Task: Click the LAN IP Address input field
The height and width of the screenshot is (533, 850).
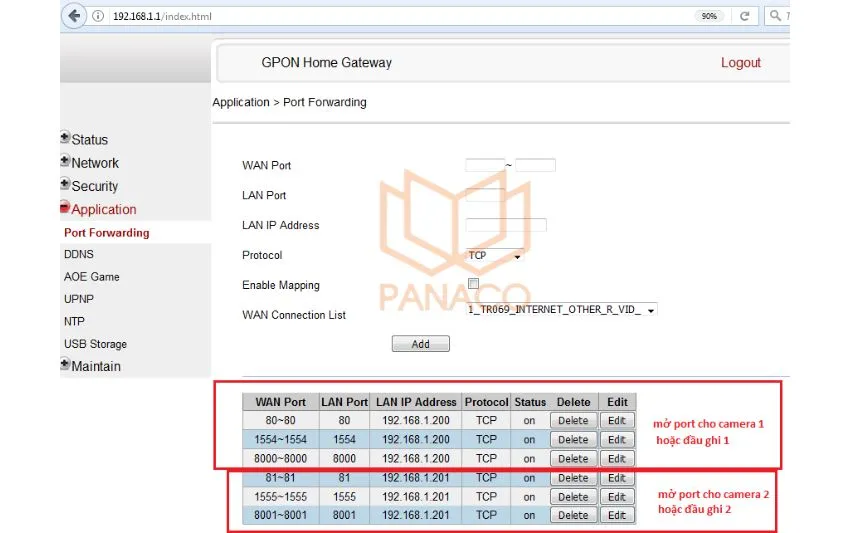Action: point(506,224)
